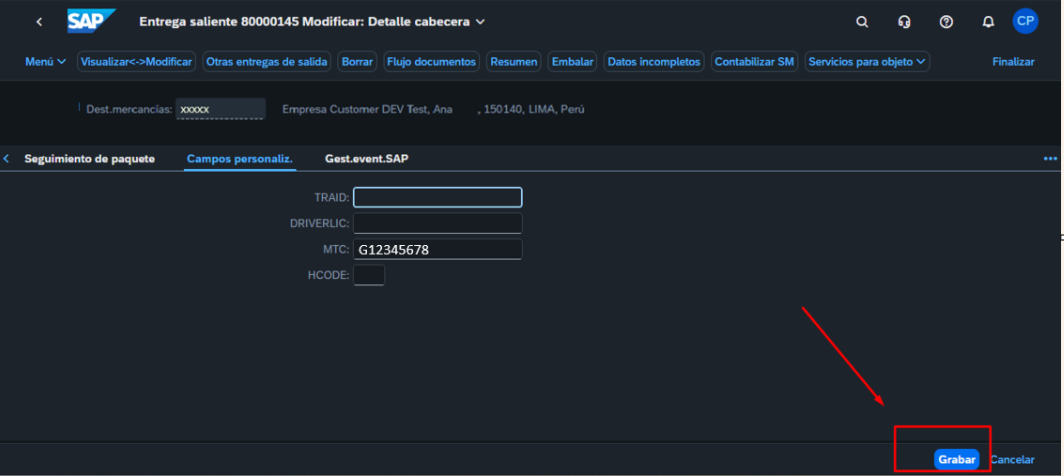The height and width of the screenshot is (476, 1064).
Task: Click the Cancelar link
Action: click(x=1012, y=459)
